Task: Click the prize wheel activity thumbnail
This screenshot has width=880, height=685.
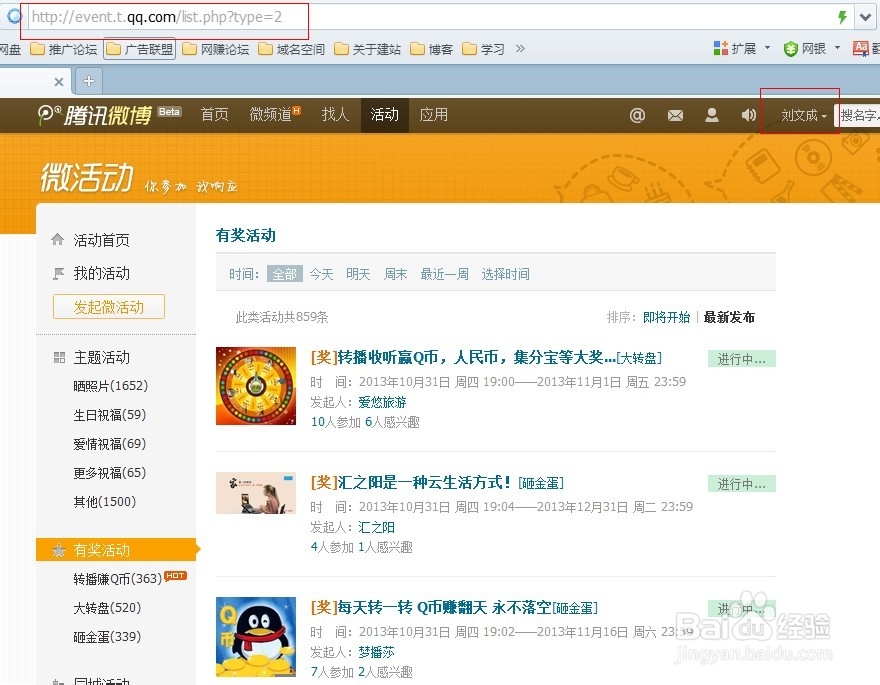Action: pos(256,386)
